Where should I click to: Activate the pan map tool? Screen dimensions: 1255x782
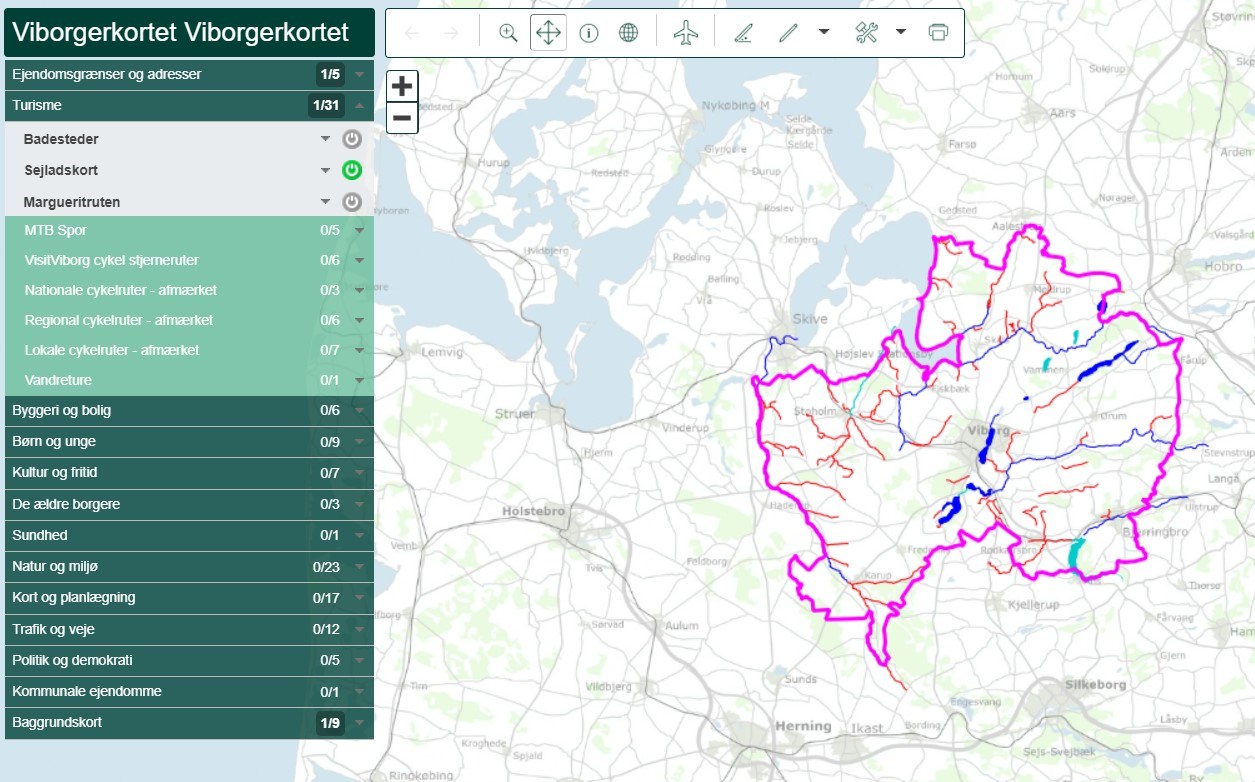[x=548, y=33]
